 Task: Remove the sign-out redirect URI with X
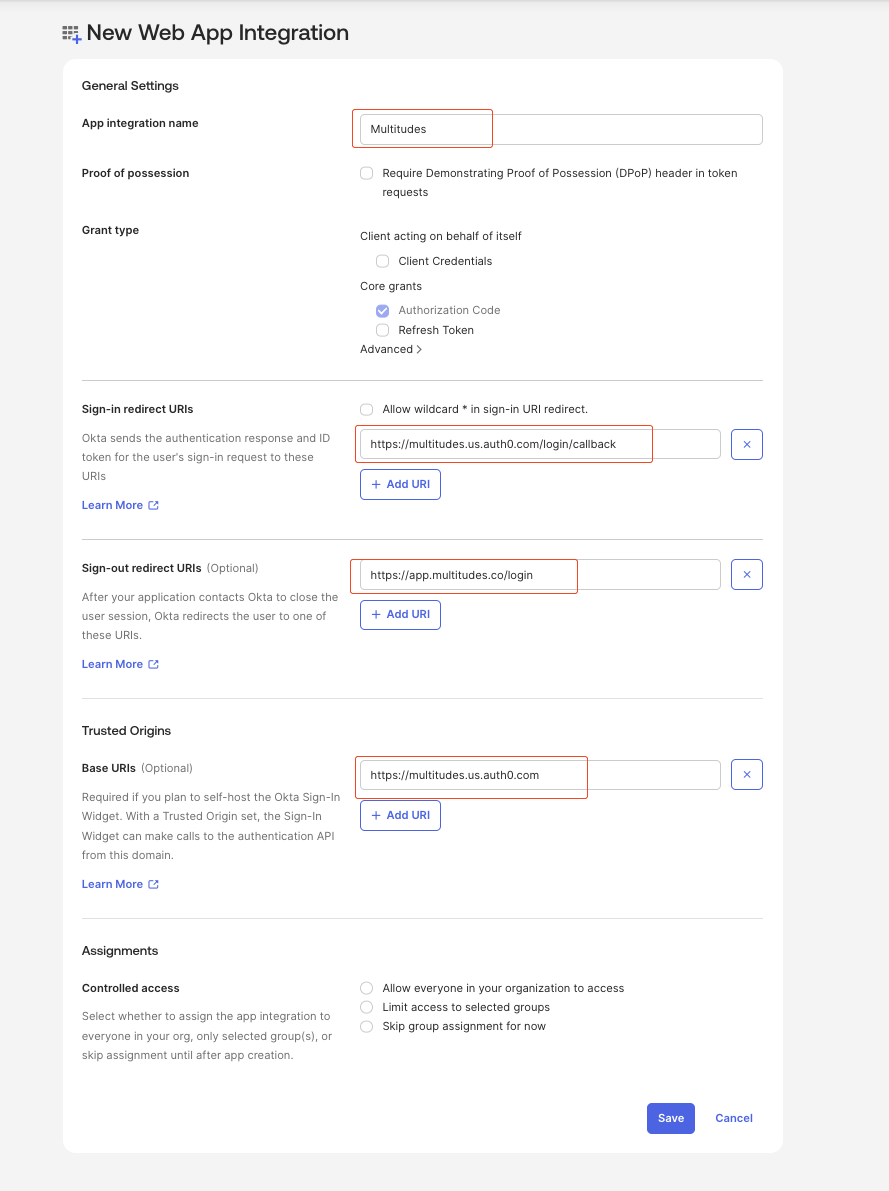(746, 574)
